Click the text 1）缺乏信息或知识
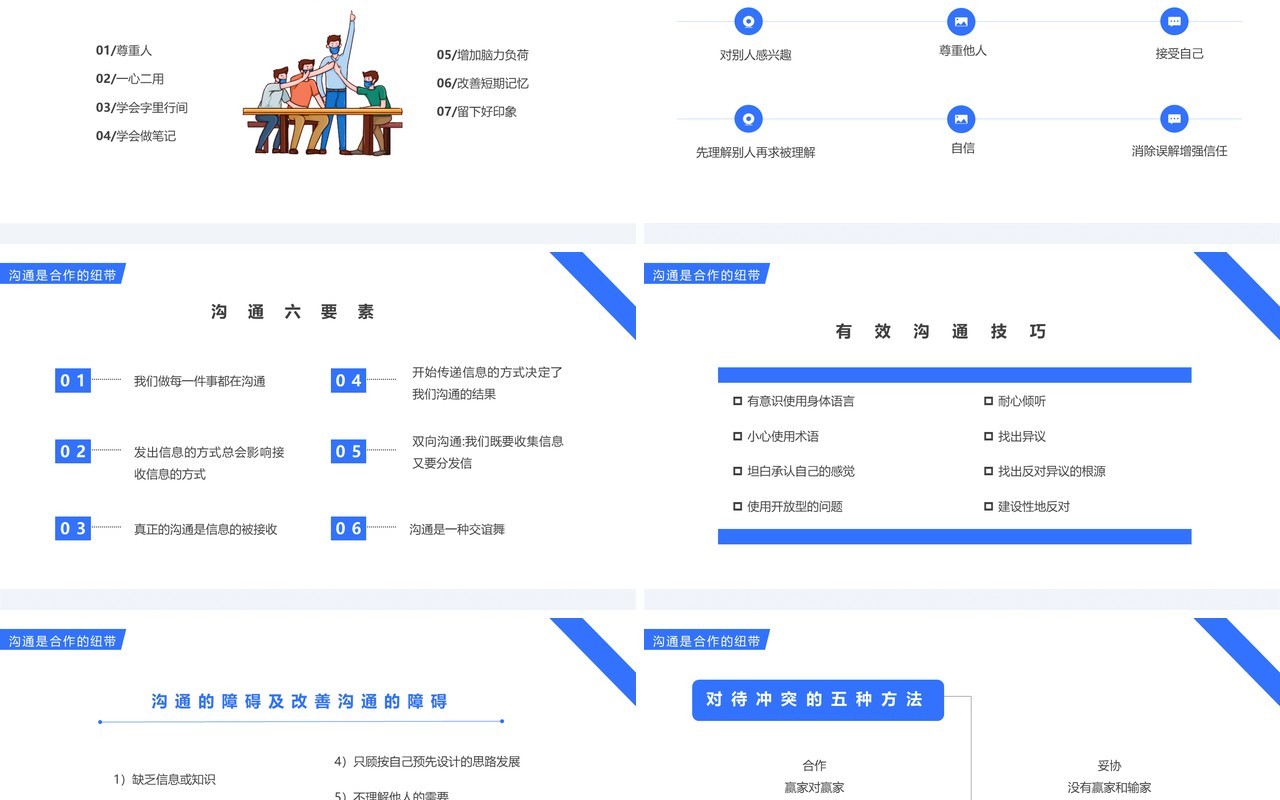 click(x=164, y=779)
